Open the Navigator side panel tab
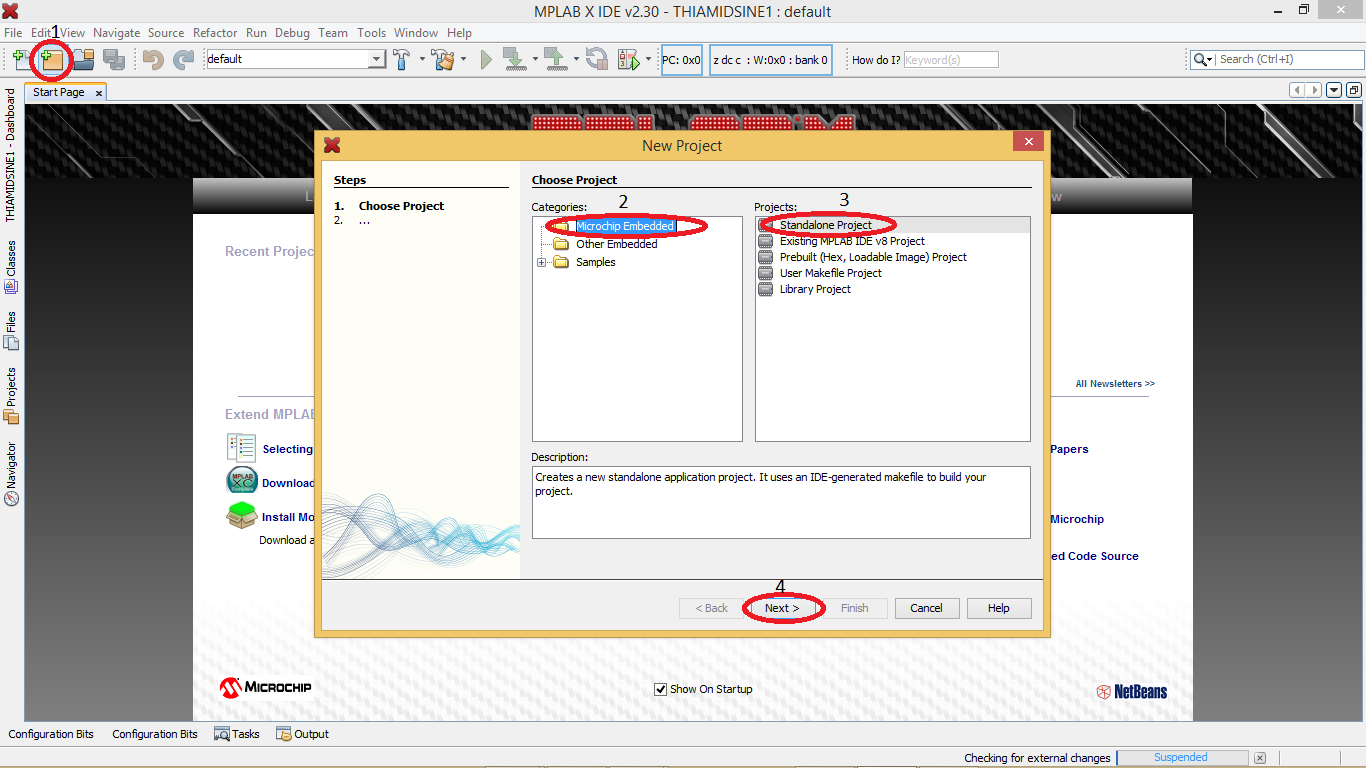 click(11, 474)
